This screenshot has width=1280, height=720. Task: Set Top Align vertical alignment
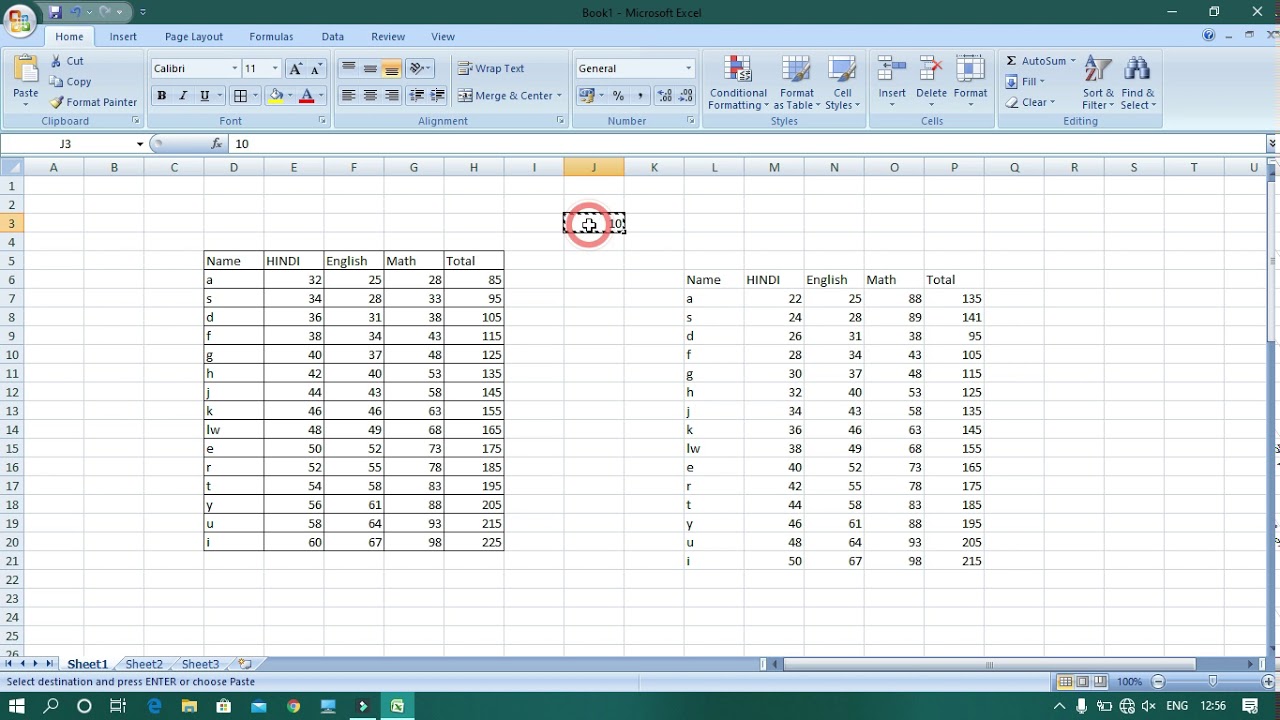[x=348, y=69]
